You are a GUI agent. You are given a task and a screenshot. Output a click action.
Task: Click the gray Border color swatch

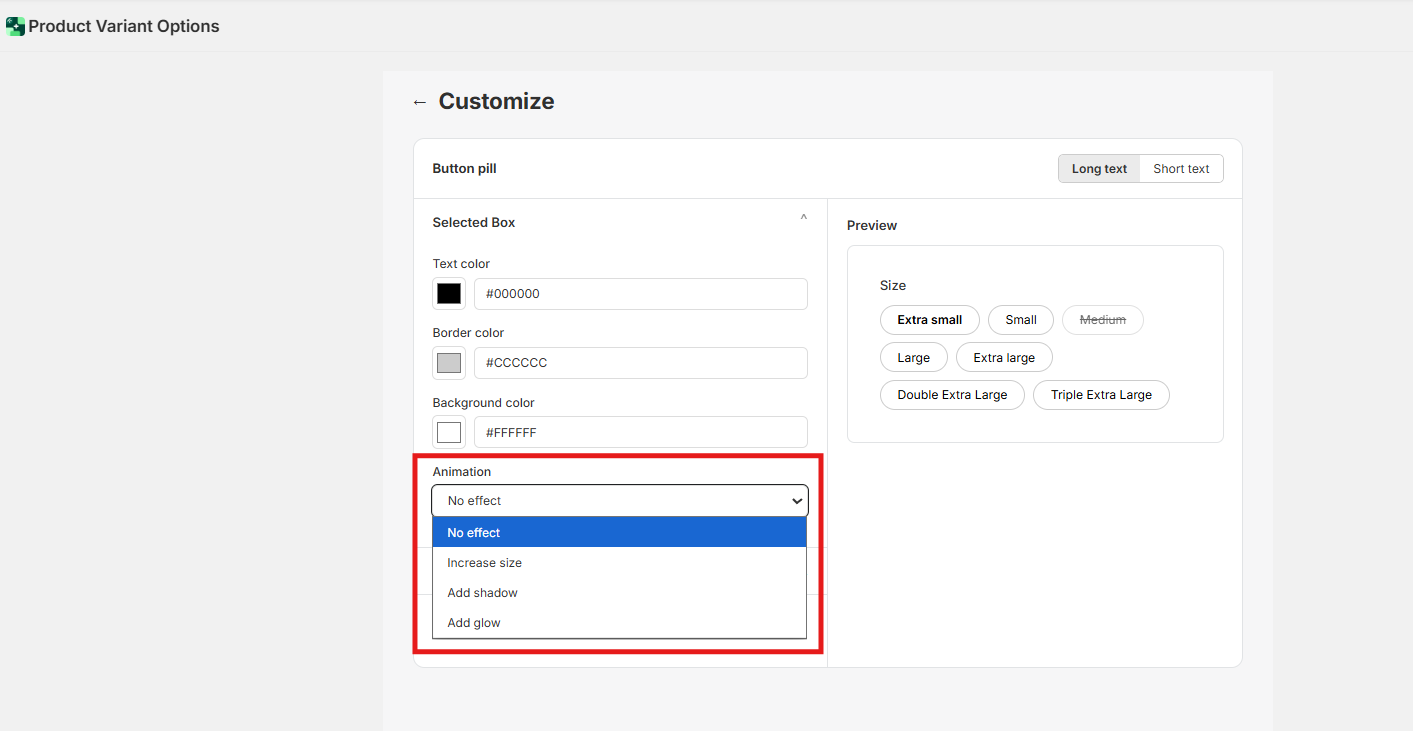449,363
